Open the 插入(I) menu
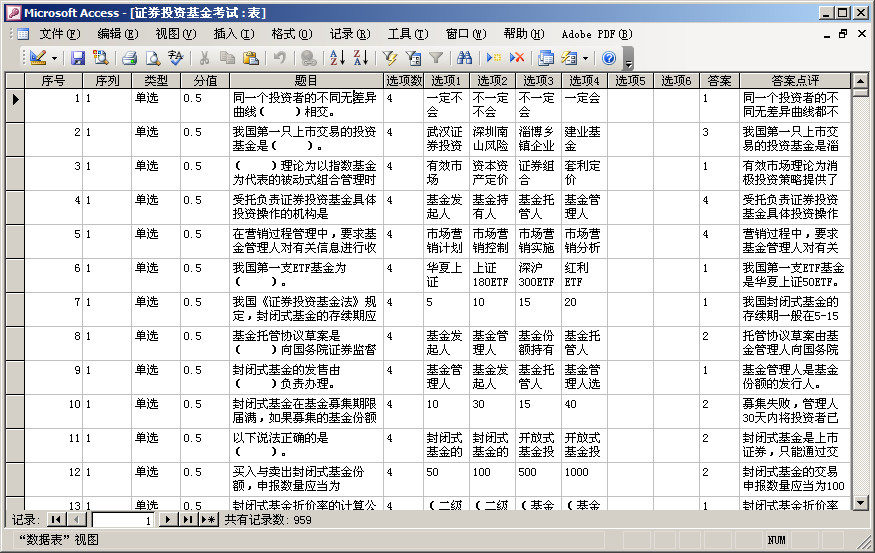Viewport: 875px width, 553px height. [234, 34]
